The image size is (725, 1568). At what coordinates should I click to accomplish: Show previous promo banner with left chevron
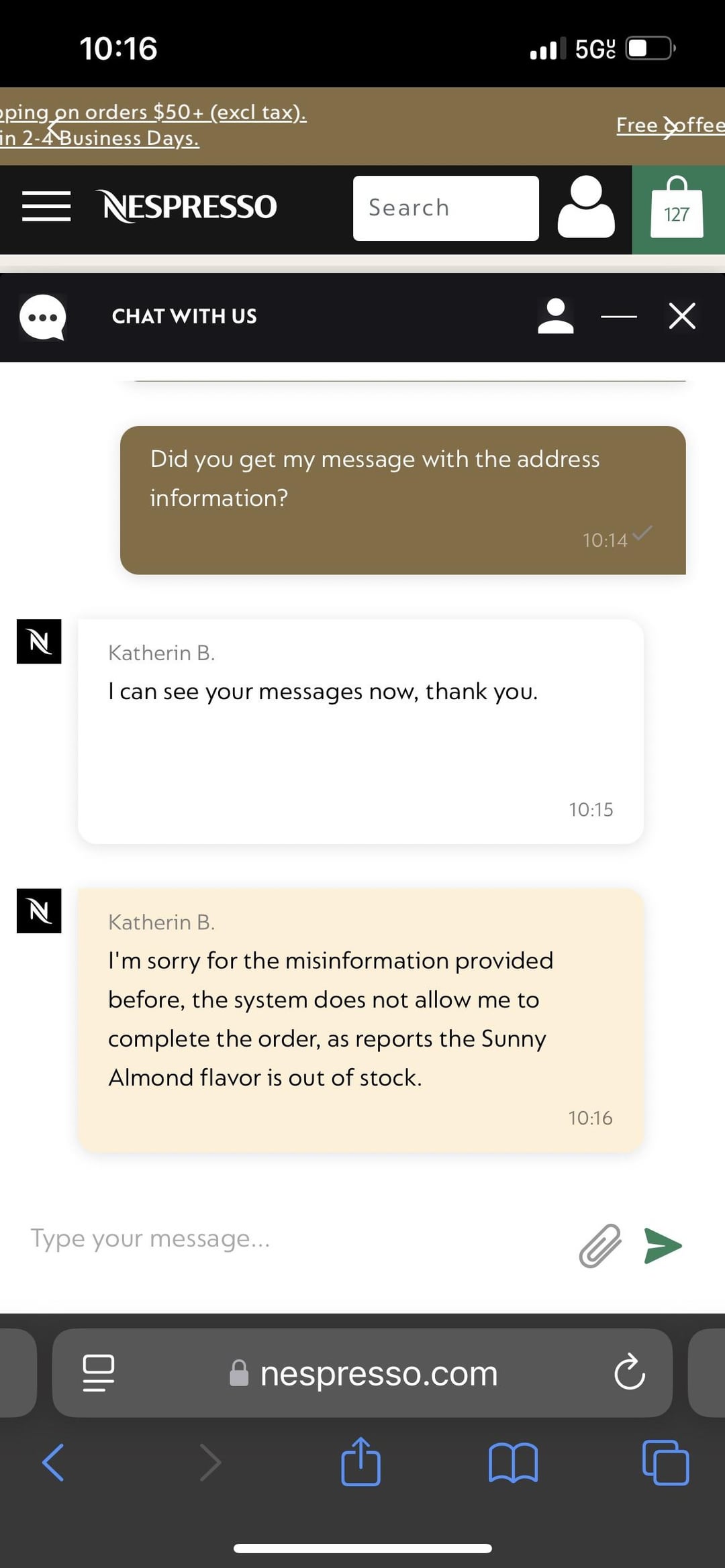54,126
